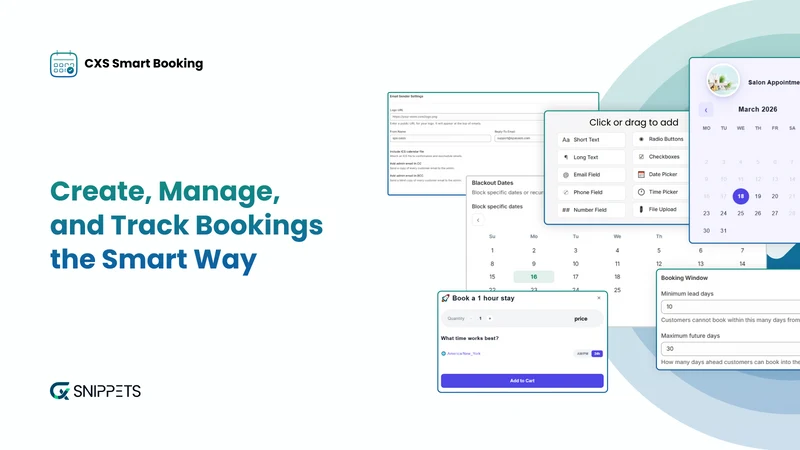Click the Booking Window heading

pyautogui.click(x=684, y=278)
